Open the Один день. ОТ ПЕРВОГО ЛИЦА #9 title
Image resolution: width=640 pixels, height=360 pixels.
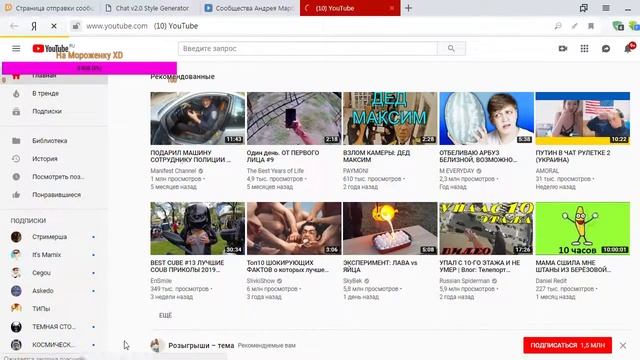point(283,156)
